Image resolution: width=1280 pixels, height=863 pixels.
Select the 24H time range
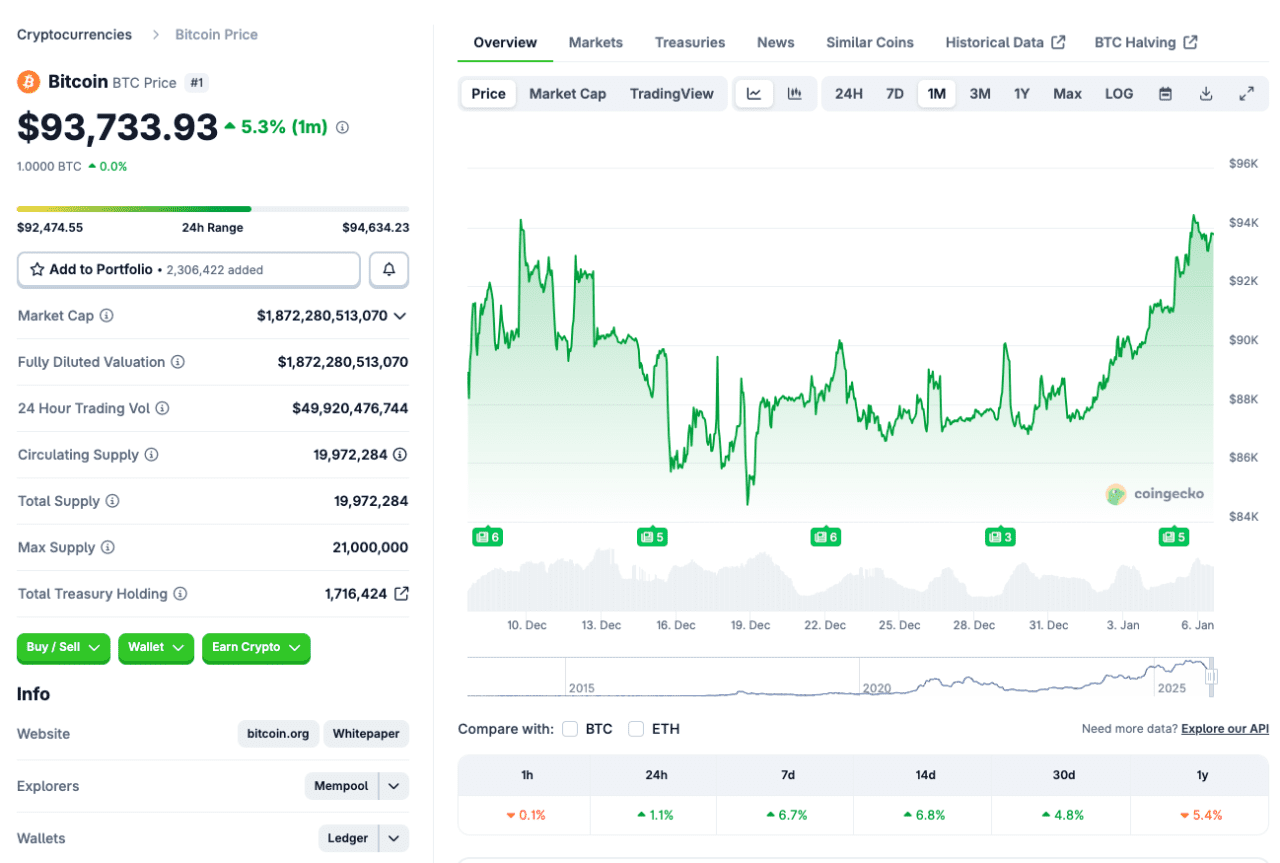[x=849, y=94]
